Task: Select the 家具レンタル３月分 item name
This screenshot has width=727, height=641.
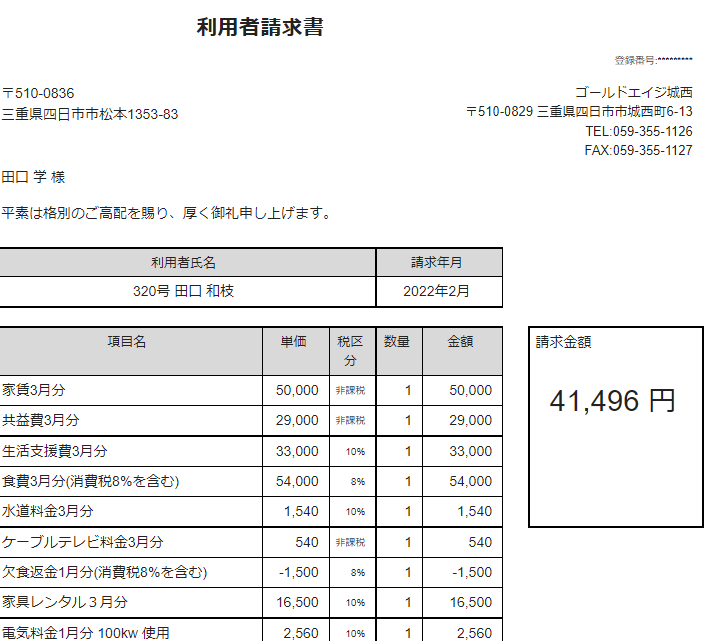Action: tap(65, 602)
